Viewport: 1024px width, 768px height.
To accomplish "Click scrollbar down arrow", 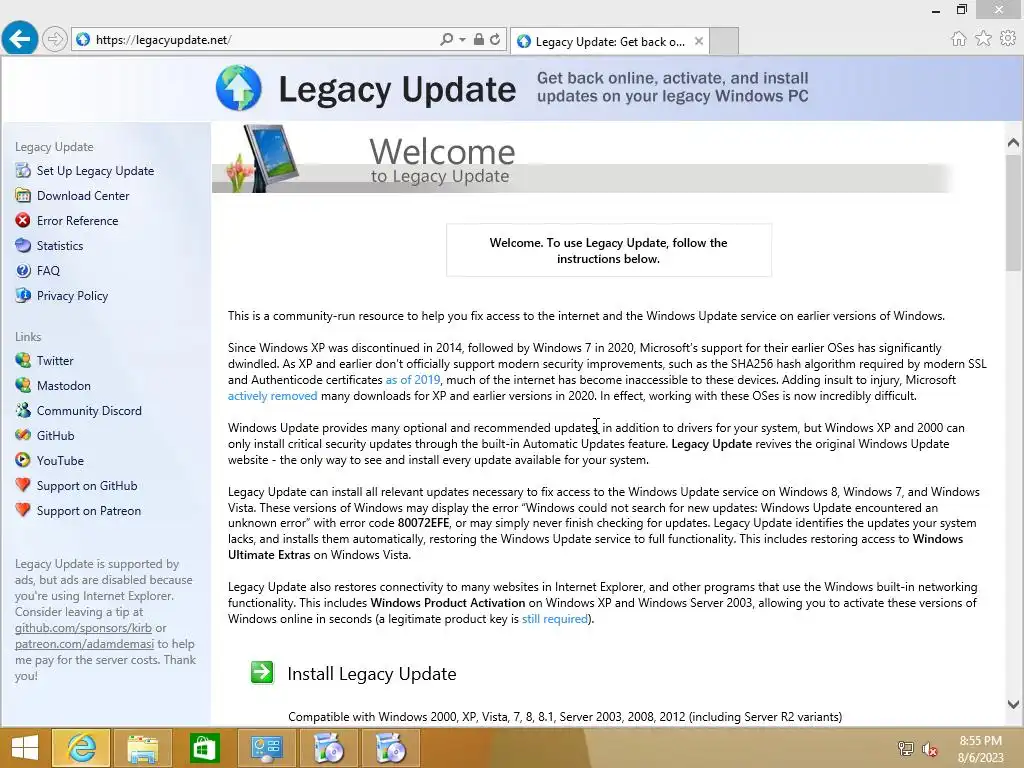I will [x=1013, y=704].
